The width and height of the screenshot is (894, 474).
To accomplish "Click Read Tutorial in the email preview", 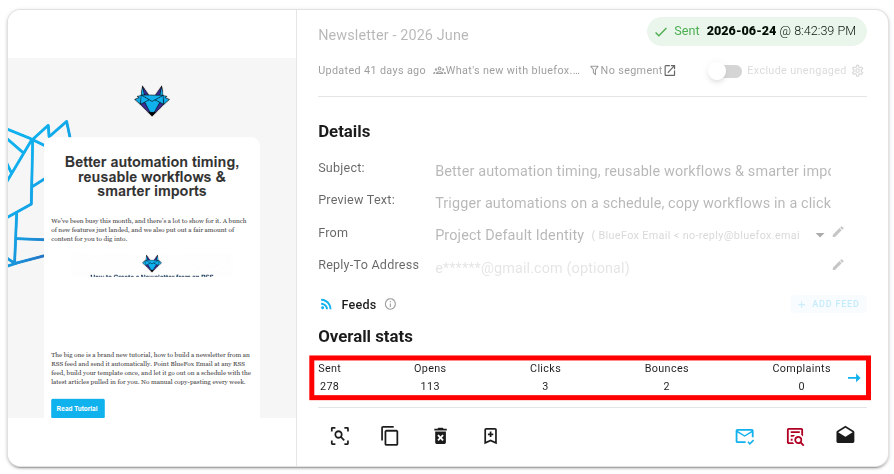I will pos(78,408).
